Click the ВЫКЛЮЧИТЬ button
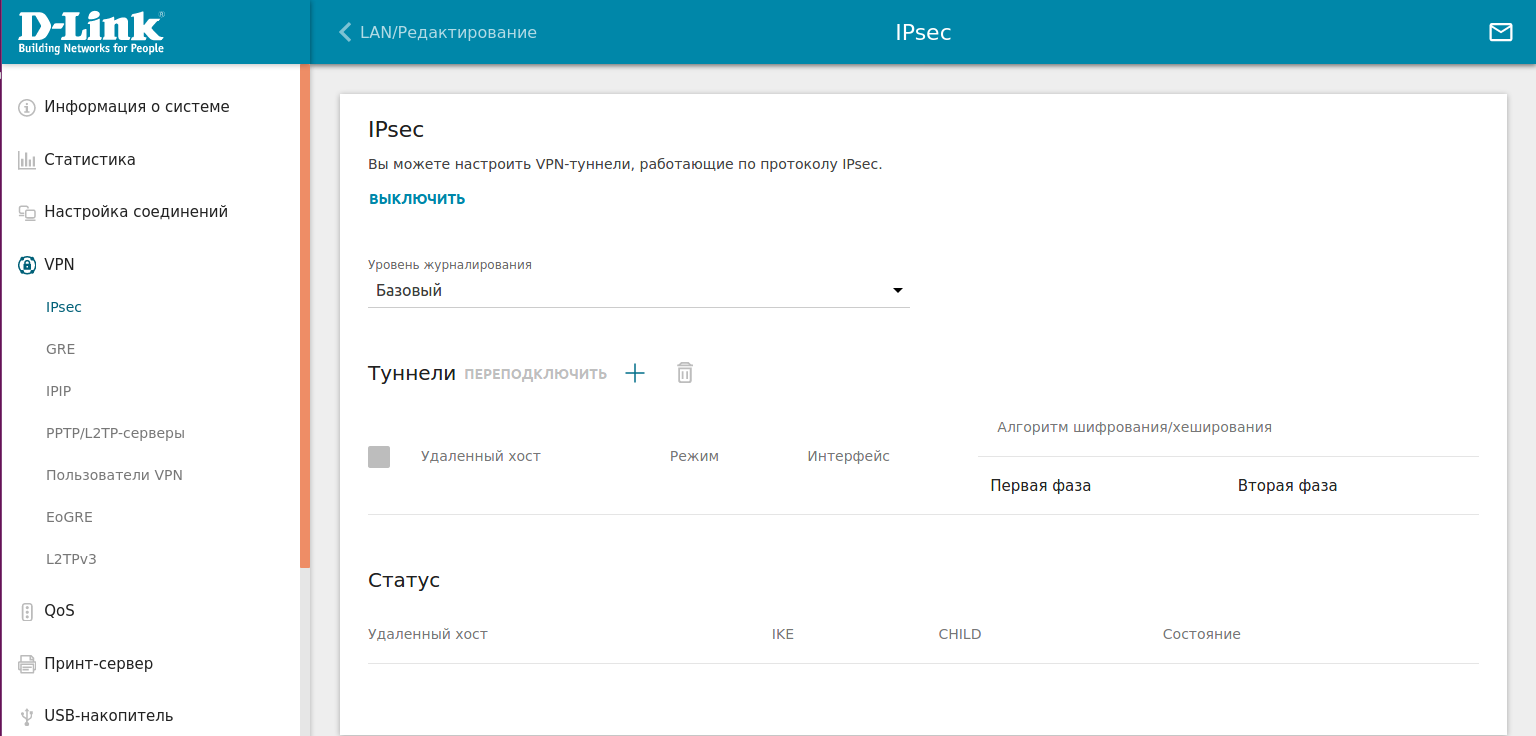Viewport: 1536px width, 736px height. (x=417, y=199)
